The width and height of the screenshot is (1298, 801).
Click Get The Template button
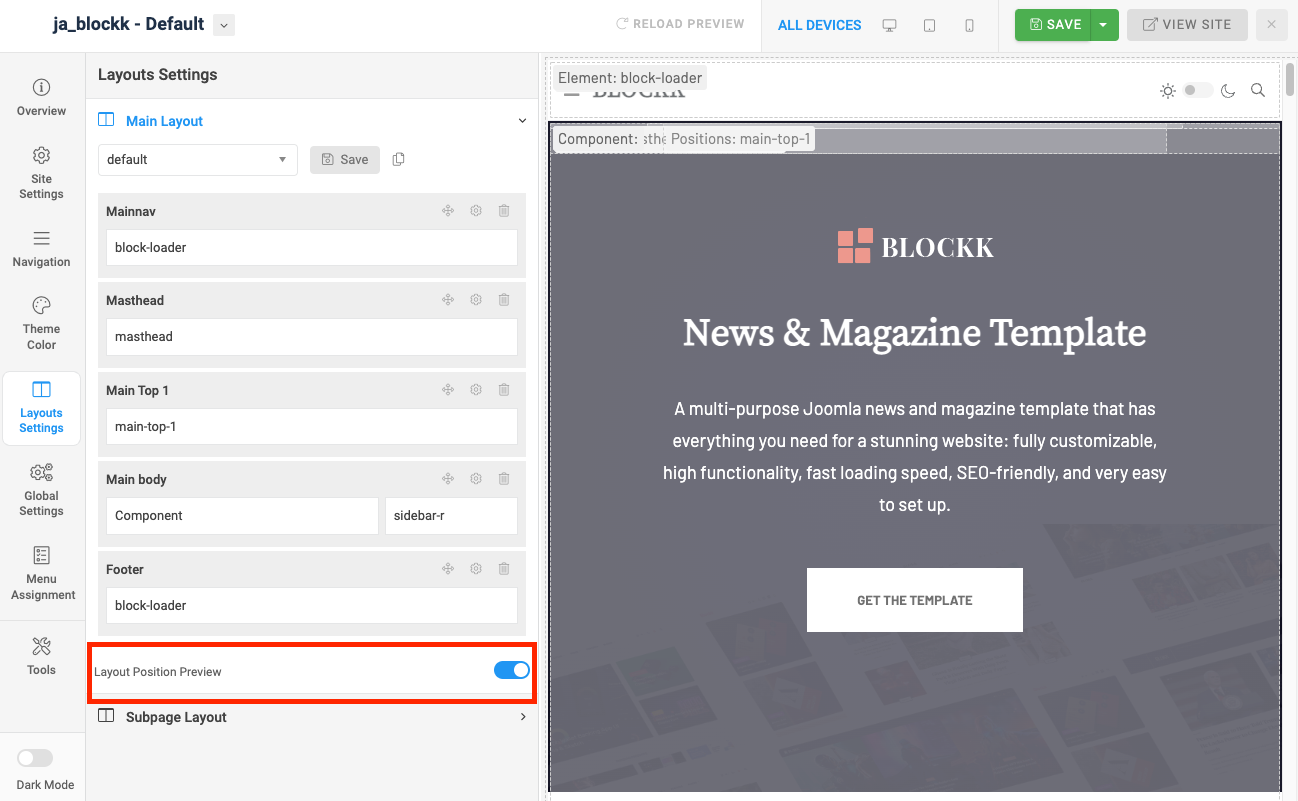coord(914,600)
